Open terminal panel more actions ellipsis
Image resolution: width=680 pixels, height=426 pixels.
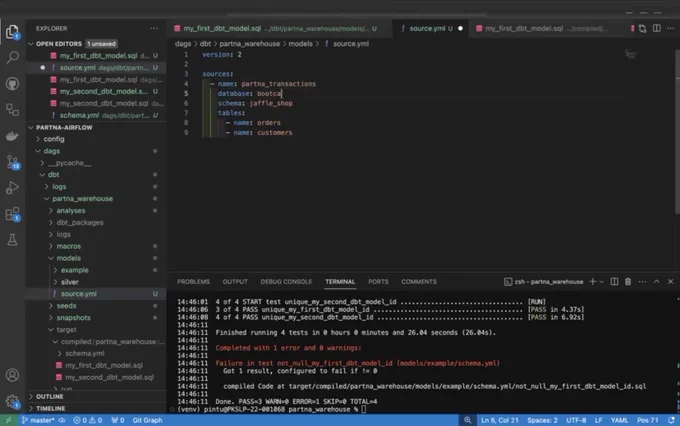pyautogui.click(x=642, y=282)
